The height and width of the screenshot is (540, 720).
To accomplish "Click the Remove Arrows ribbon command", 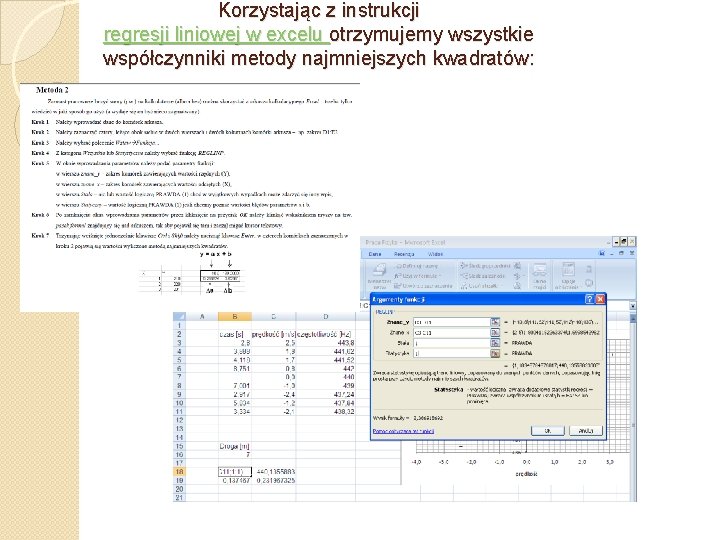I will click(x=479, y=286).
